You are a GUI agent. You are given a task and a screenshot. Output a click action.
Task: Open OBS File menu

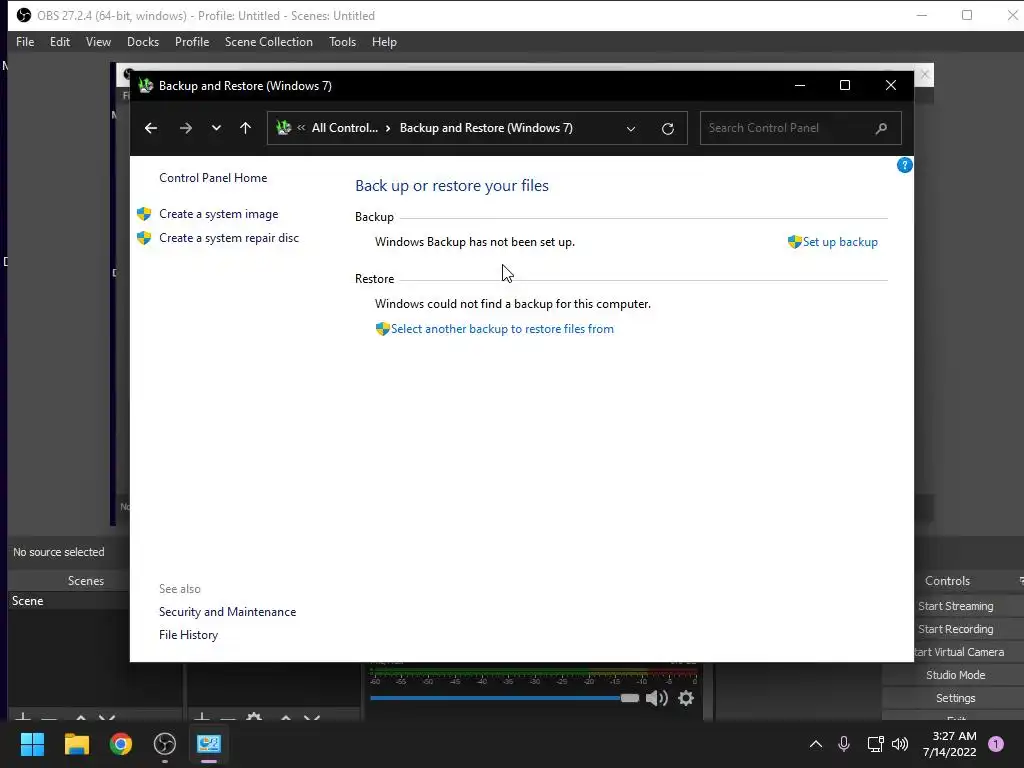[x=25, y=42]
